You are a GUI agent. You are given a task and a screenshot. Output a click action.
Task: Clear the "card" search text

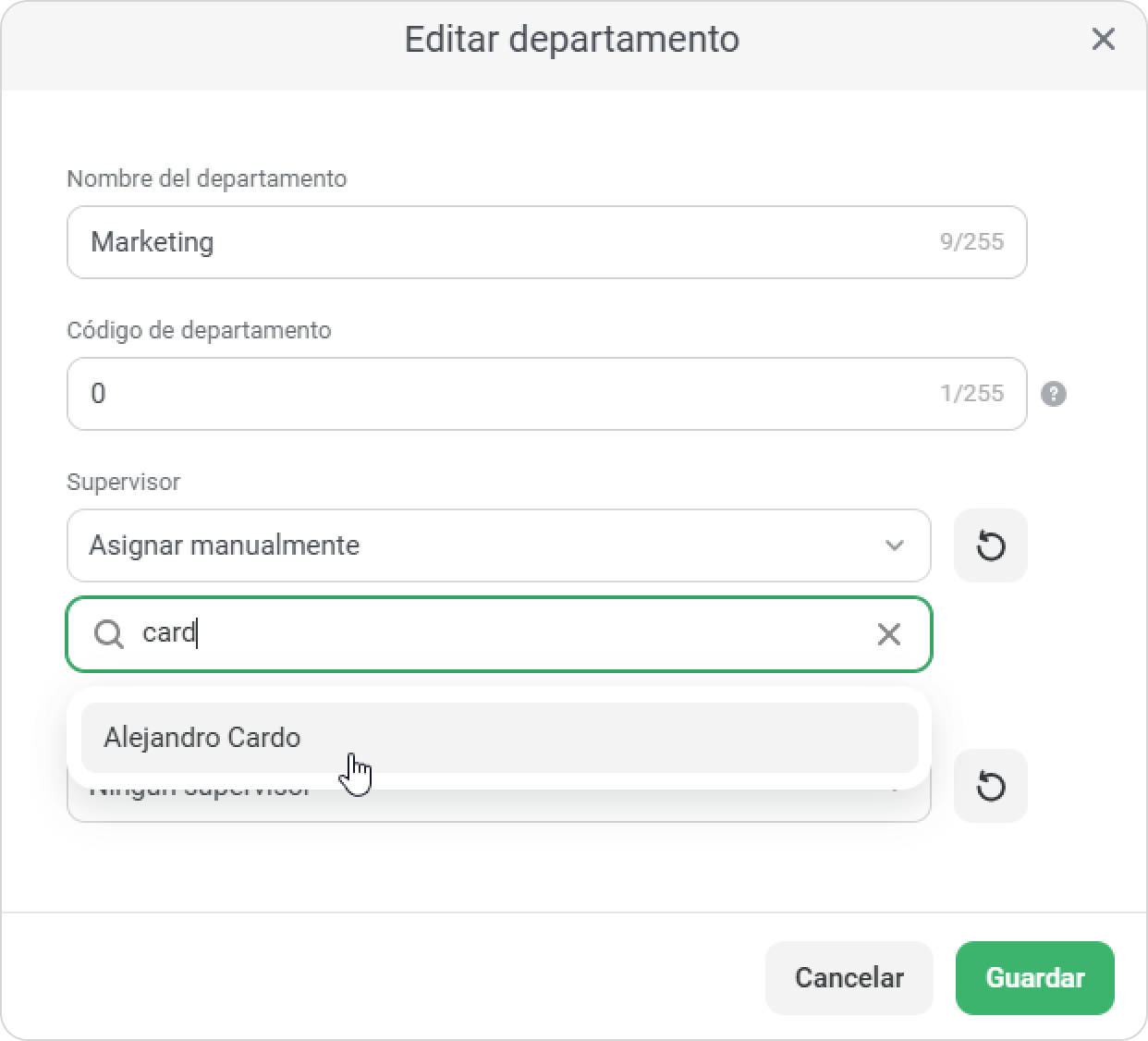pyautogui.click(x=888, y=634)
